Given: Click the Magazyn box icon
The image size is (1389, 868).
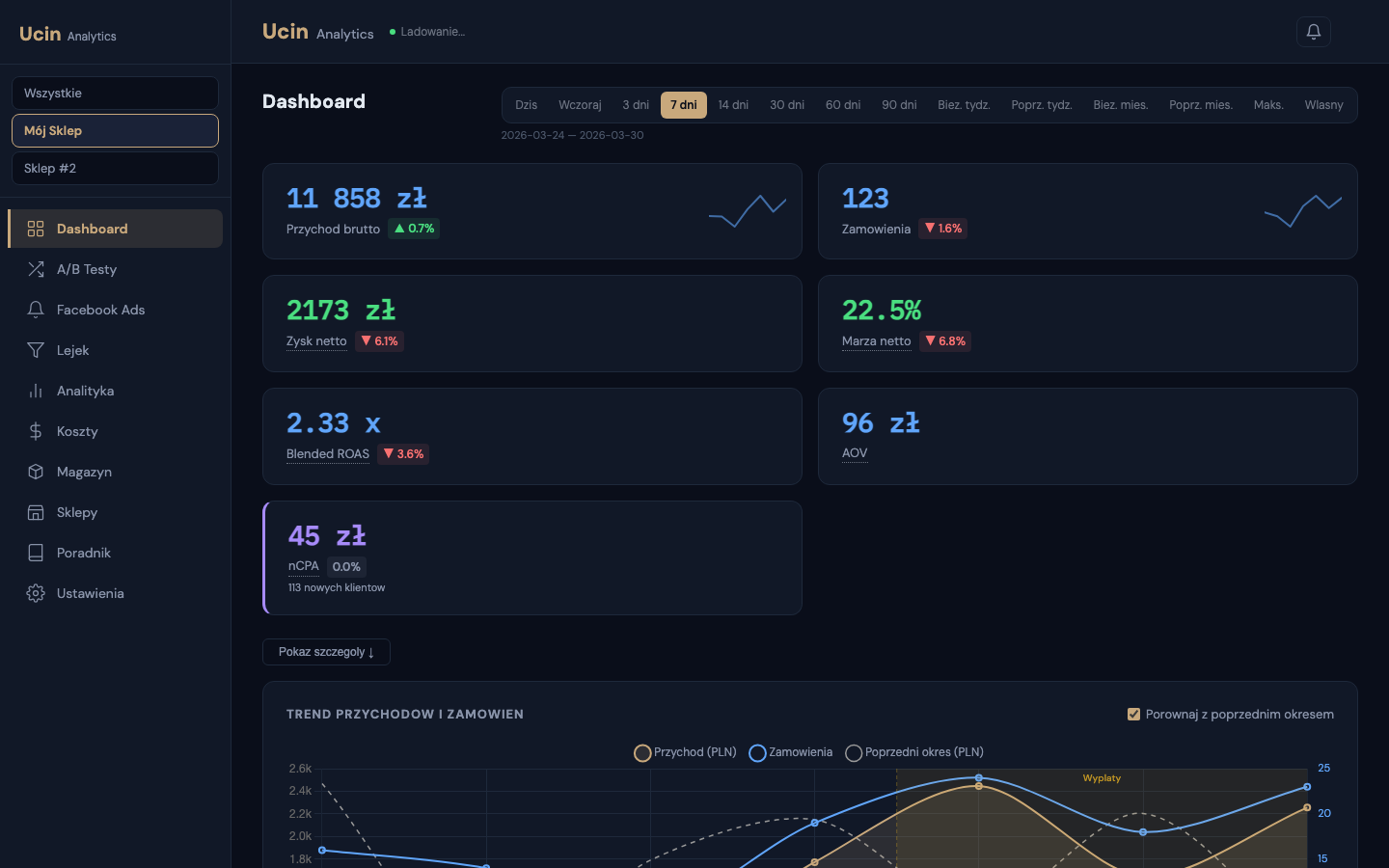Looking at the screenshot, I should pyautogui.click(x=36, y=472).
